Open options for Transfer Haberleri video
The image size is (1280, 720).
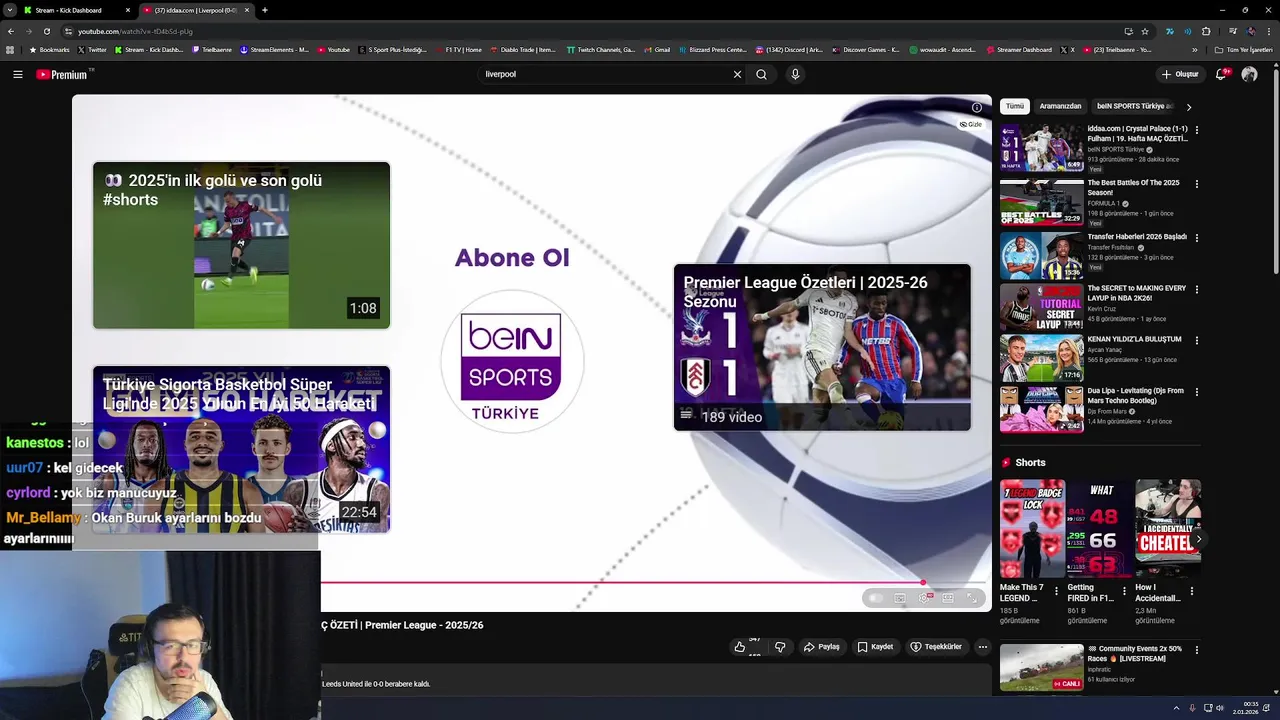point(1197,238)
